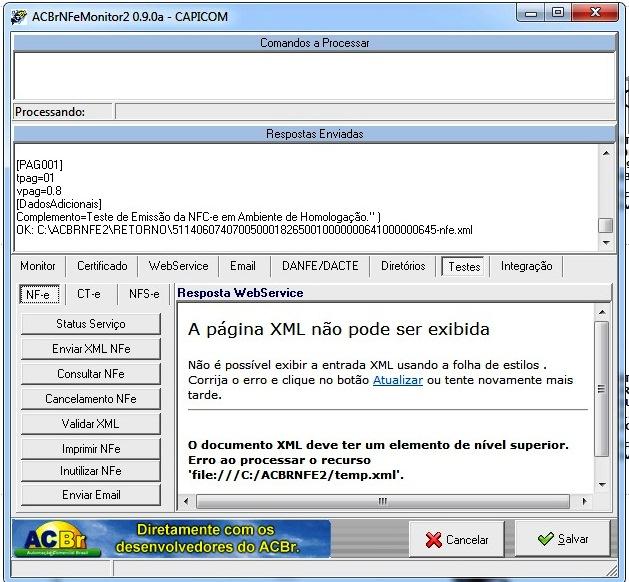Click the Resposta WebService vertical scrollbar thumb

point(602,389)
